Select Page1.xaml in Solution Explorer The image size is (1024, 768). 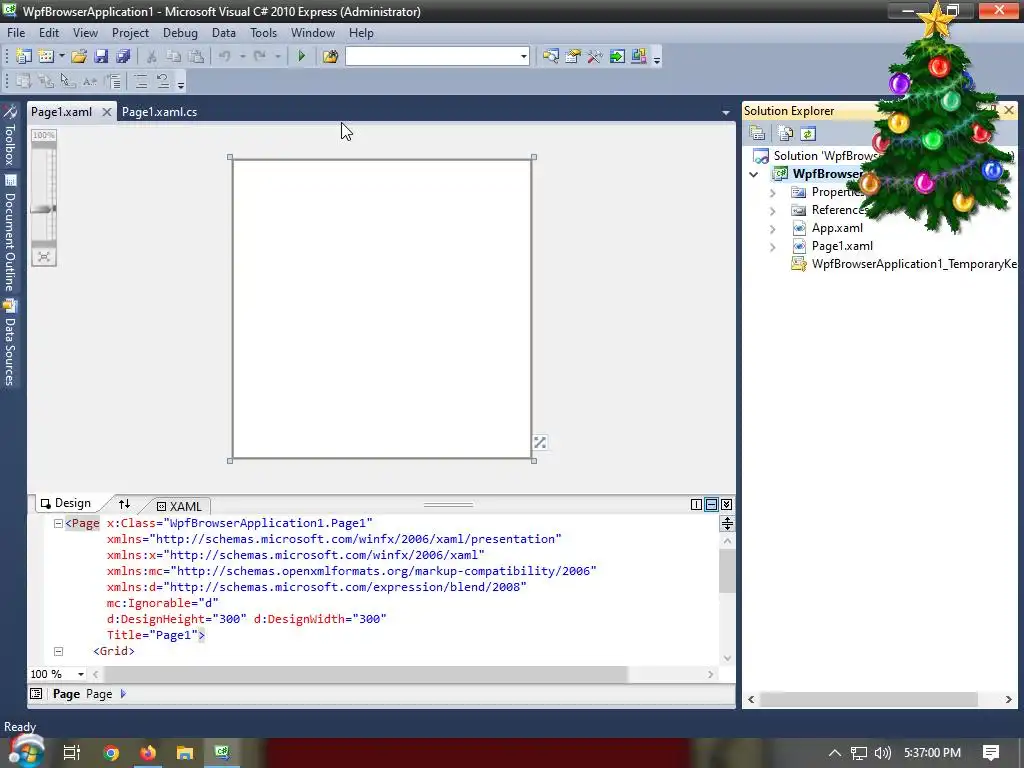[x=842, y=246]
